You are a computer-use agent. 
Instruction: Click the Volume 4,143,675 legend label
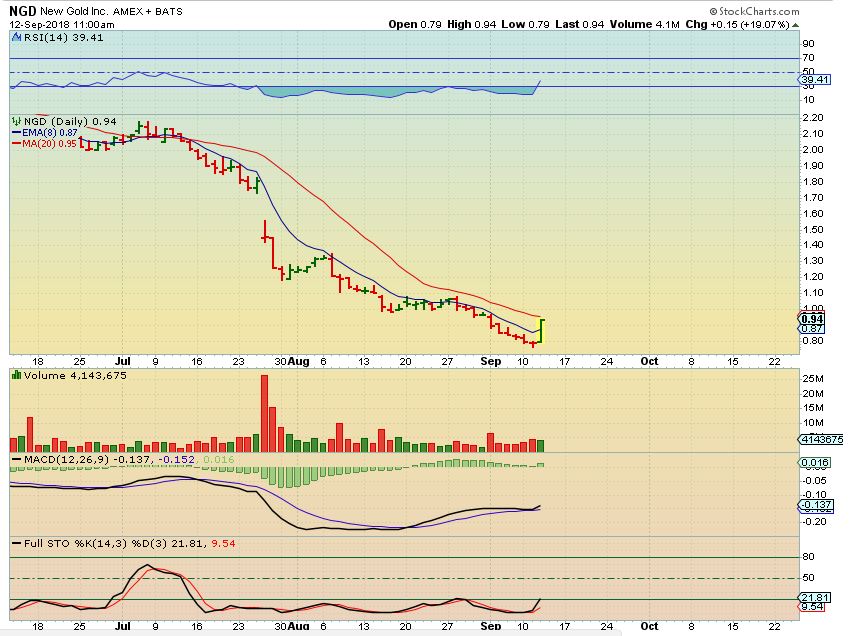pos(75,375)
